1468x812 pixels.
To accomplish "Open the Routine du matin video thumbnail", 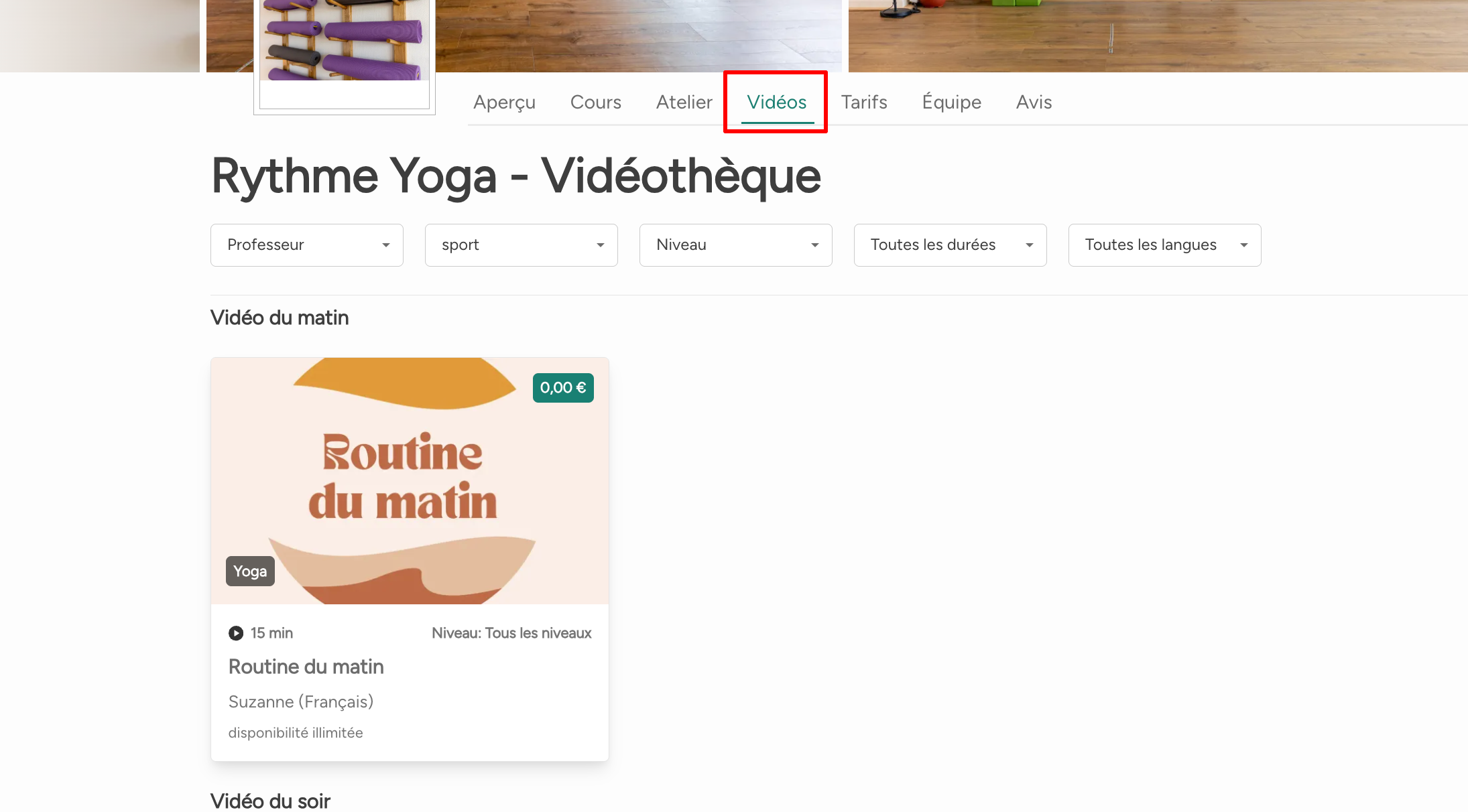I will click(x=410, y=480).
